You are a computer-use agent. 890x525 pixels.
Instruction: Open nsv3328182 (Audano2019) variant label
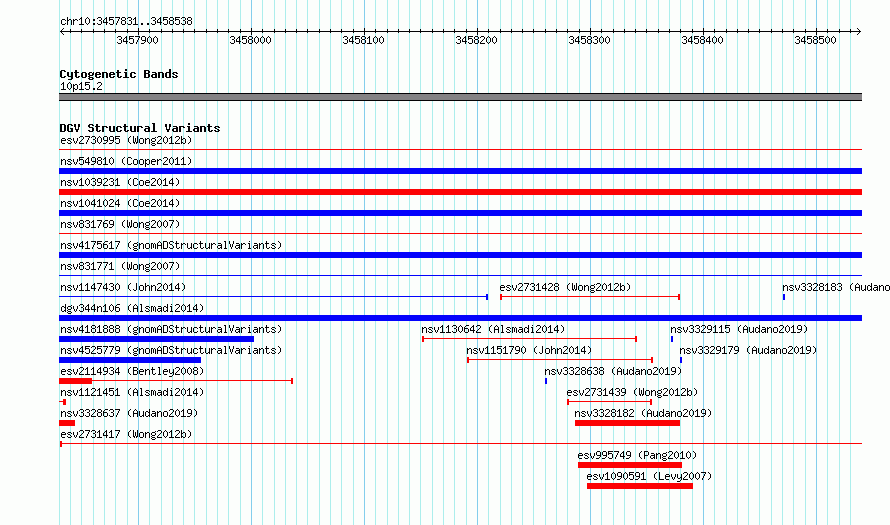point(643,413)
